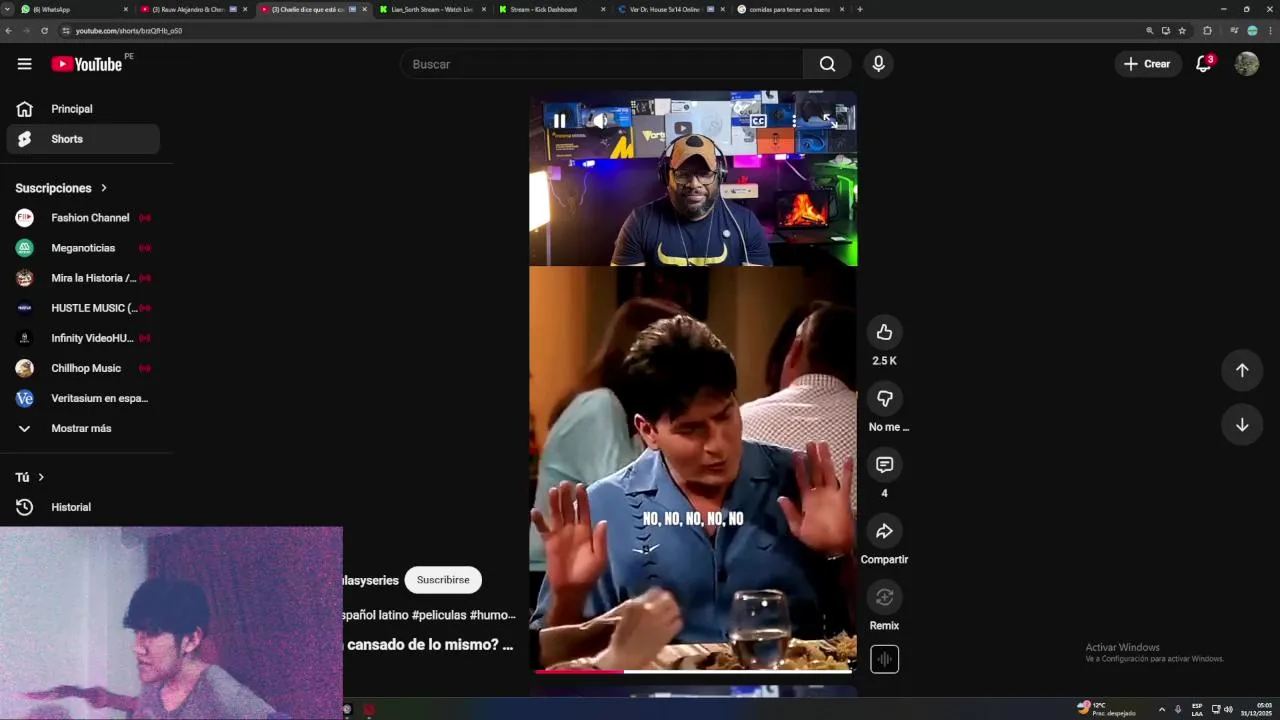Viewport: 1280px width, 720px height.
Task: Mute the Short with speaker icon
Action: point(599,121)
